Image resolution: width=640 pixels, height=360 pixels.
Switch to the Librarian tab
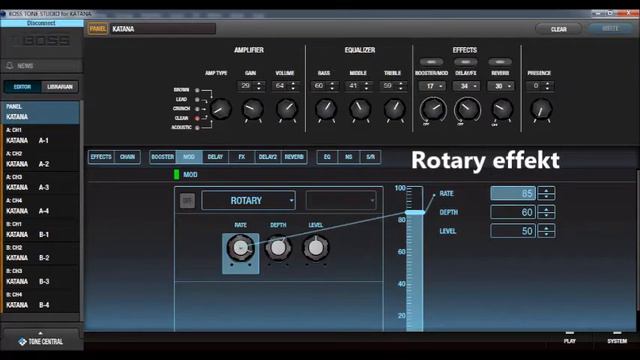pyautogui.click(x=60, y=87)
